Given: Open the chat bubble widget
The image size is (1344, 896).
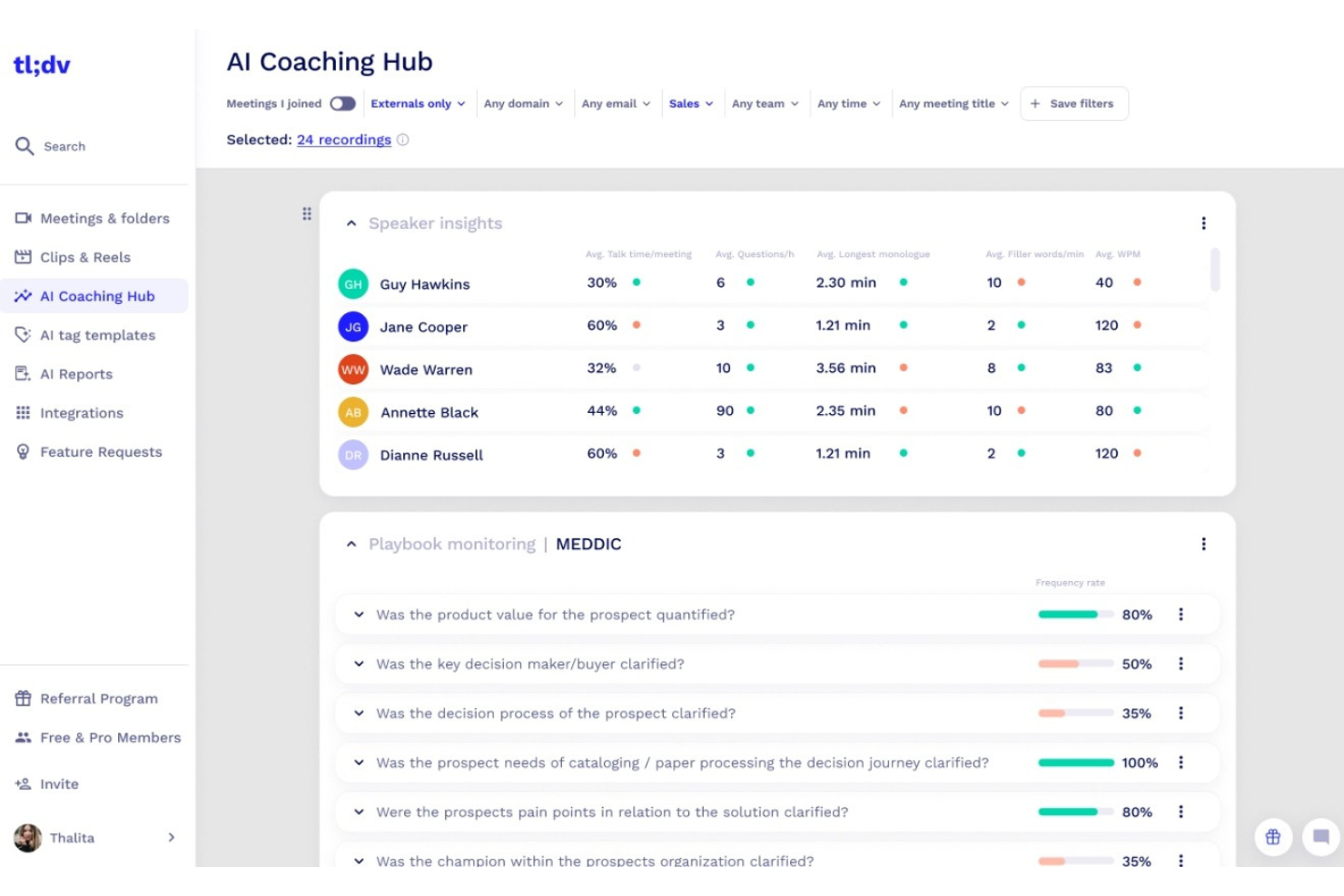Looking at the screenshot, I should click(x=1321, y=837).
